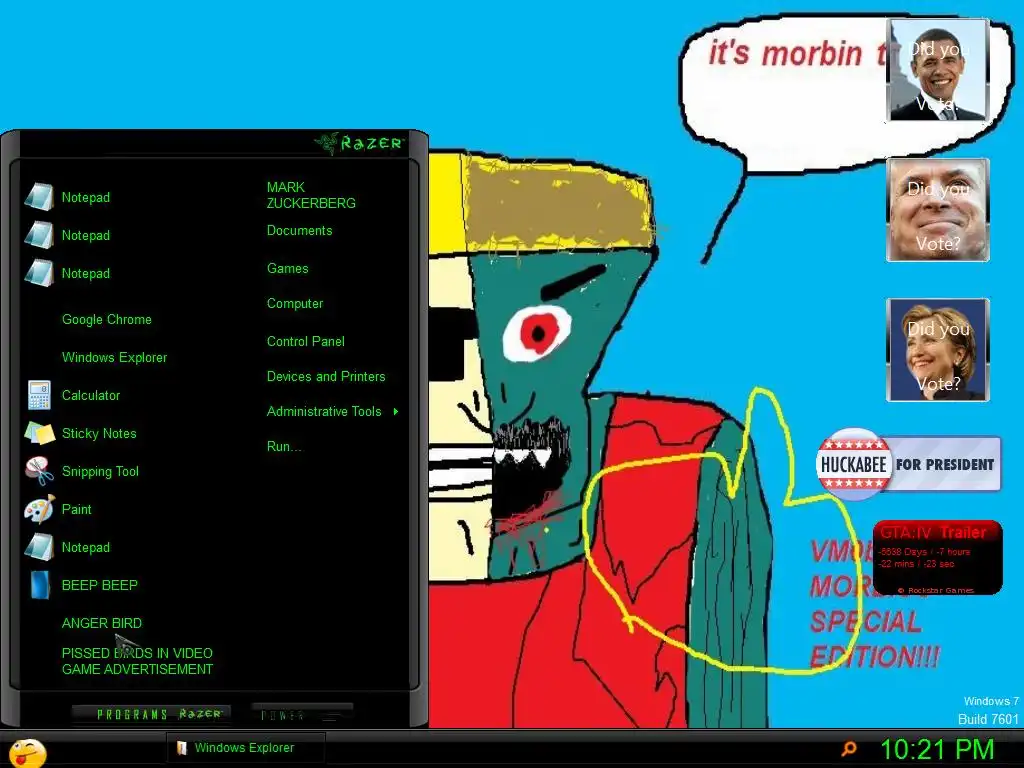This screenshot has width=1024, height=768.
Task: Open MARK ZUCKERBERG user folder
Action: 311,195
